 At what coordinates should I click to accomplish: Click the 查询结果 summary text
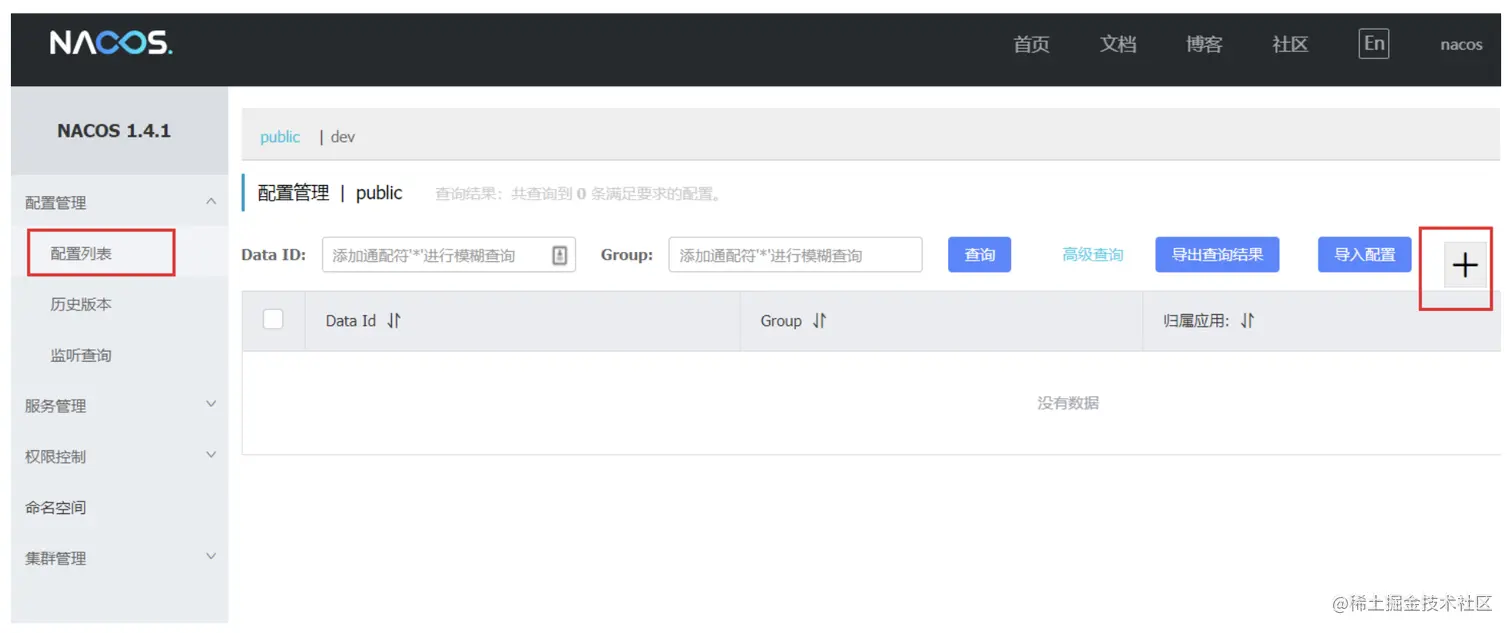pyautogui.click(x=579, y=194)
